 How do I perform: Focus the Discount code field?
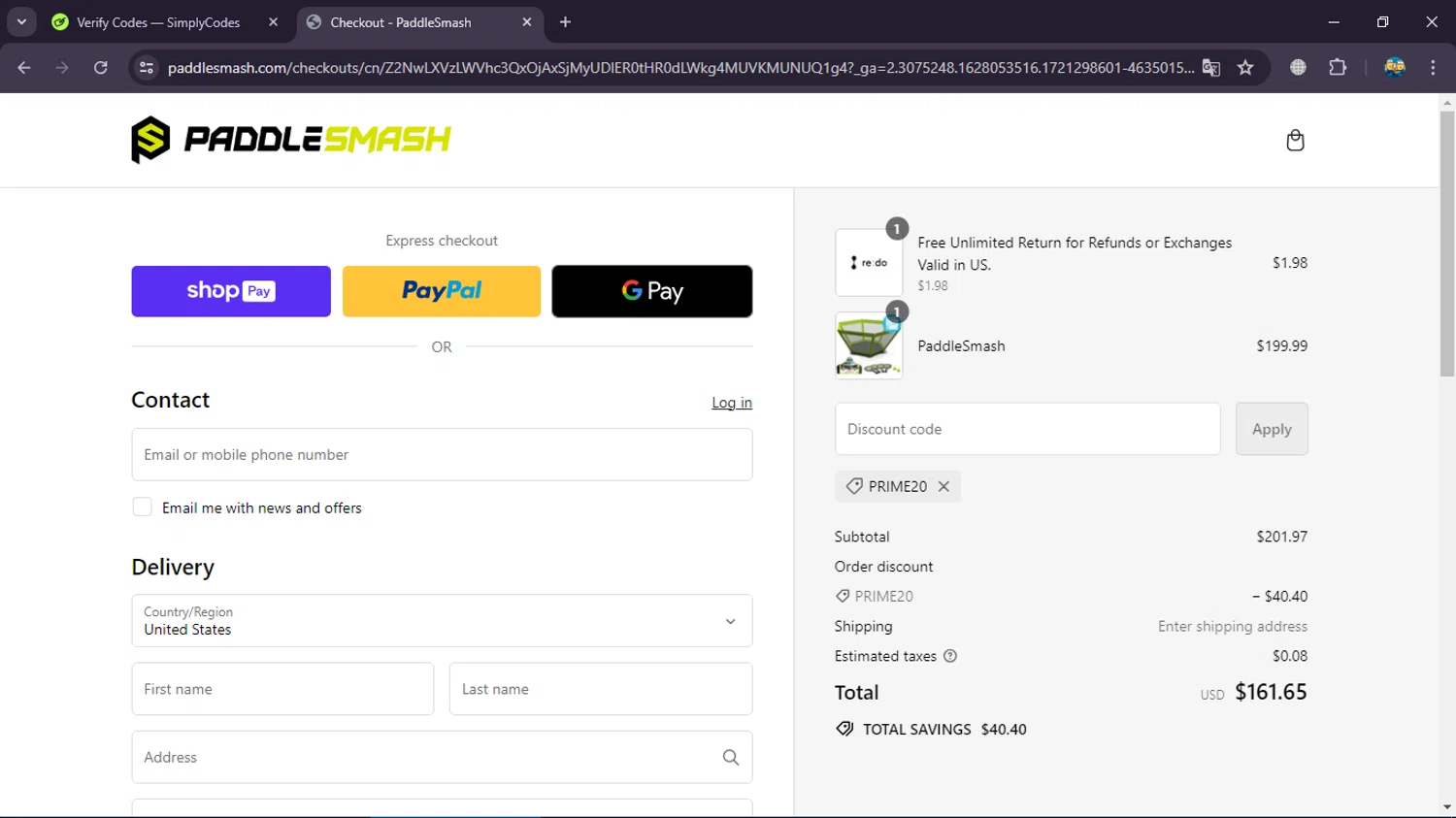coord(1027,429)
